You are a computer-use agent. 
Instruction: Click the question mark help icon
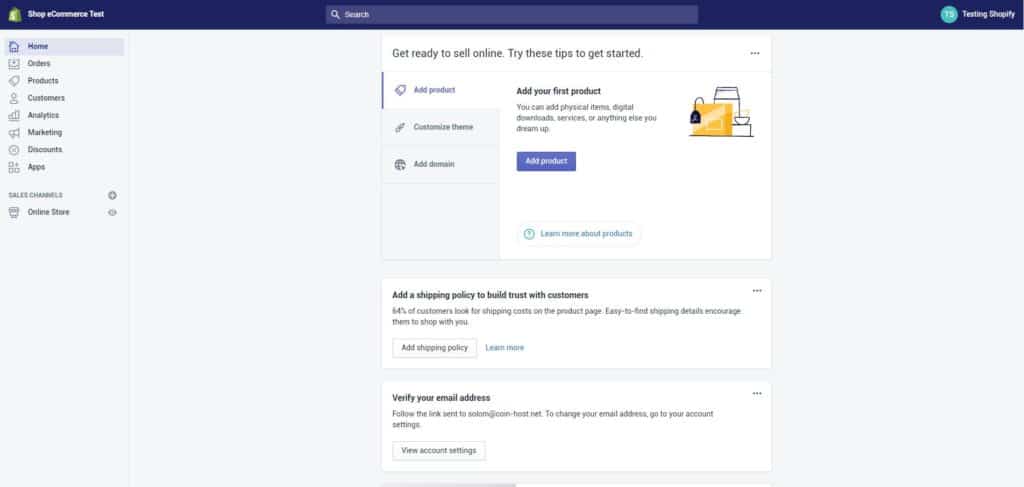529,234
